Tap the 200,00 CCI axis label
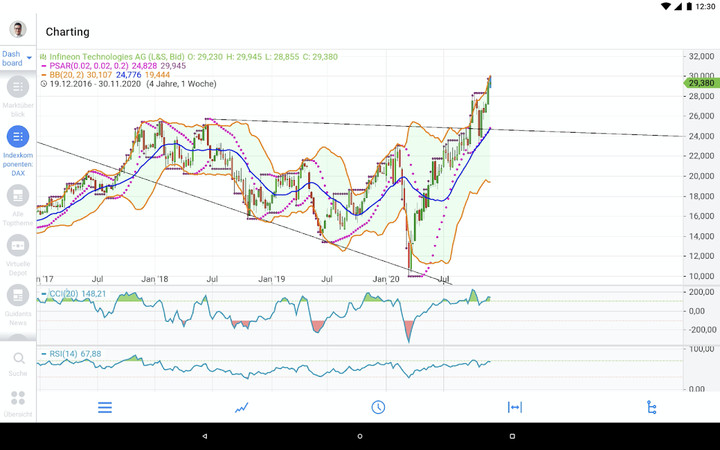The image size is (720, 450). point(702,292)
